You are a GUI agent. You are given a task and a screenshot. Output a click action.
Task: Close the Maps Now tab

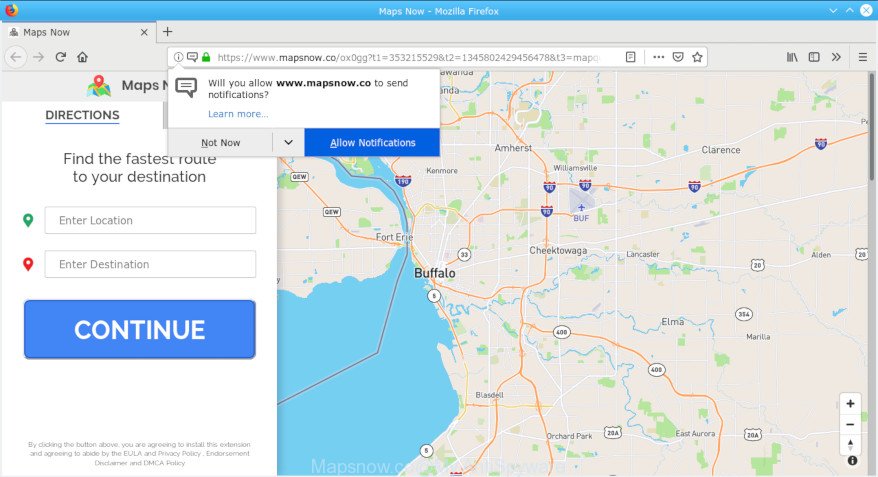point(144,32)
